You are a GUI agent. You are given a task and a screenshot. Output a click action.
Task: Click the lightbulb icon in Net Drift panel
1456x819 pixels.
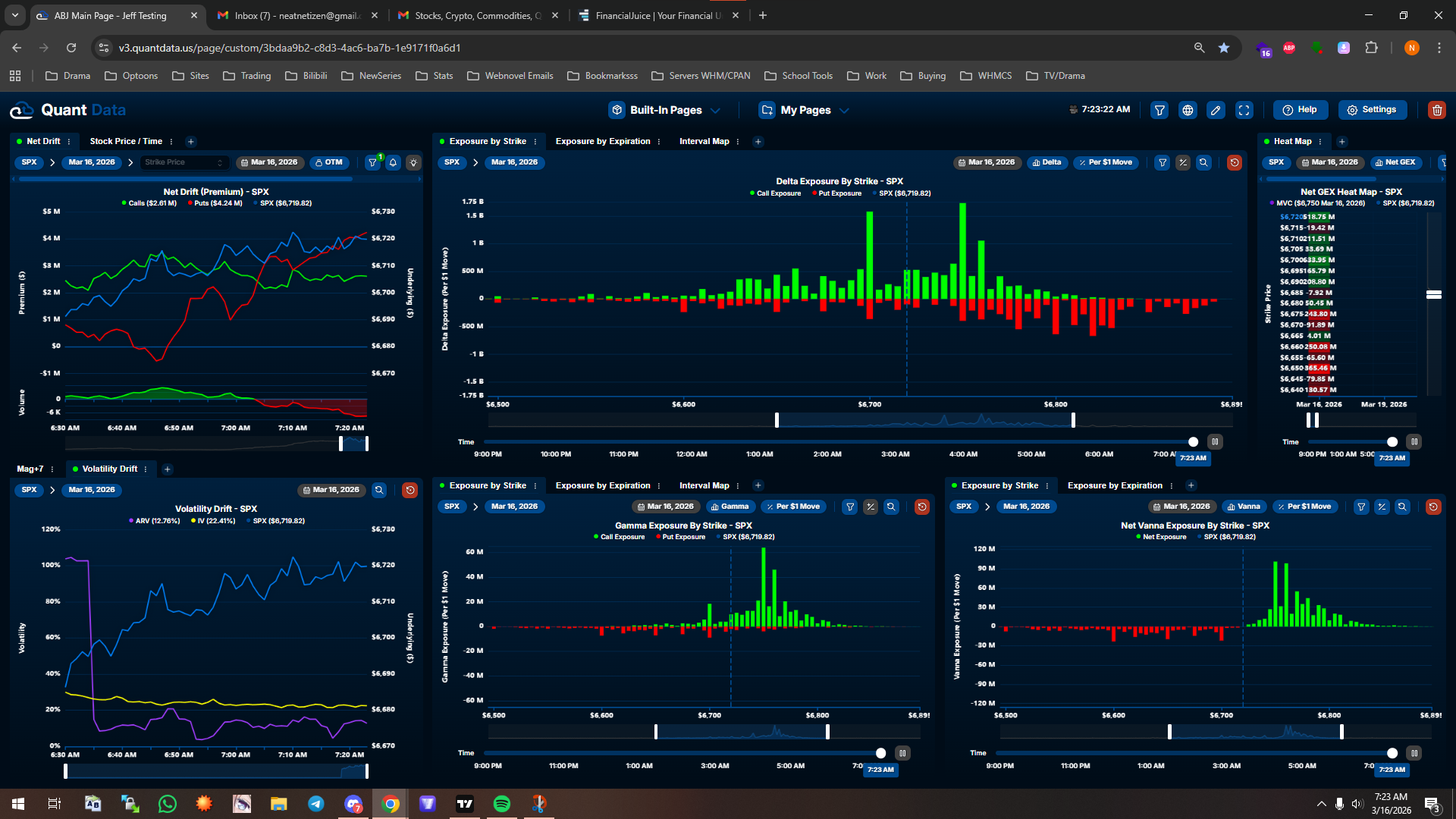click(413, 162)
